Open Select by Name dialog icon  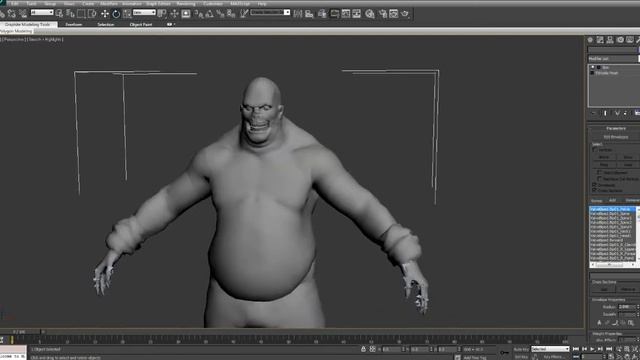click(70, 14)
